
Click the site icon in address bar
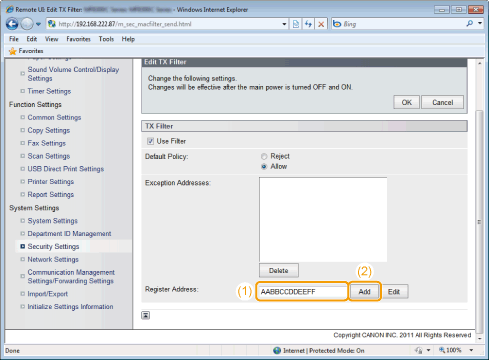[52, 24]
